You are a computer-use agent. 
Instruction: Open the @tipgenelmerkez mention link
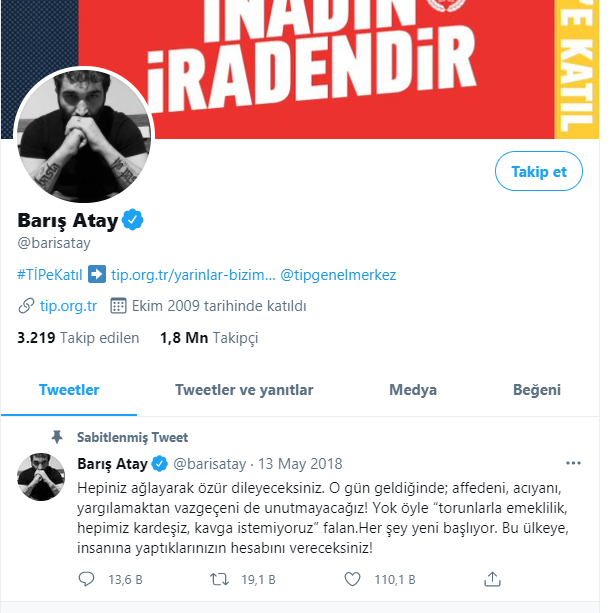(338, 275)
